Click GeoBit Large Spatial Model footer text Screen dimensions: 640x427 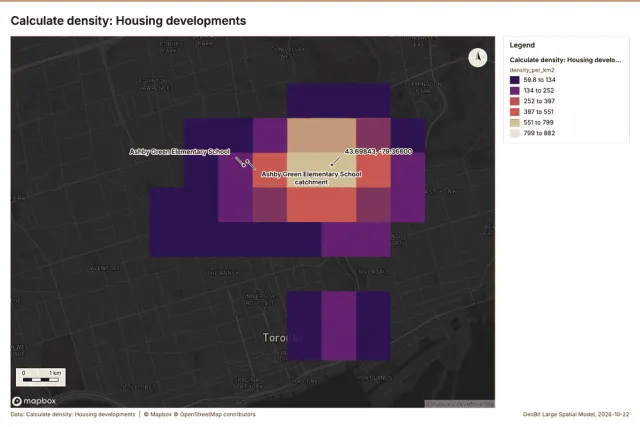tap(576, 414)
